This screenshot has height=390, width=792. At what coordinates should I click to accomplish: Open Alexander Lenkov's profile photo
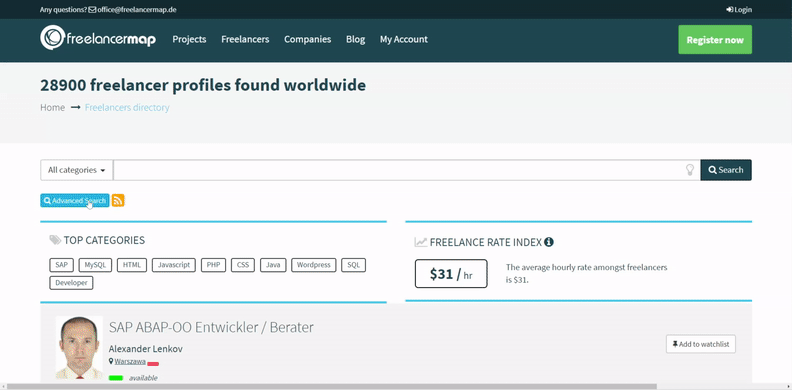(x=79, y=348)
